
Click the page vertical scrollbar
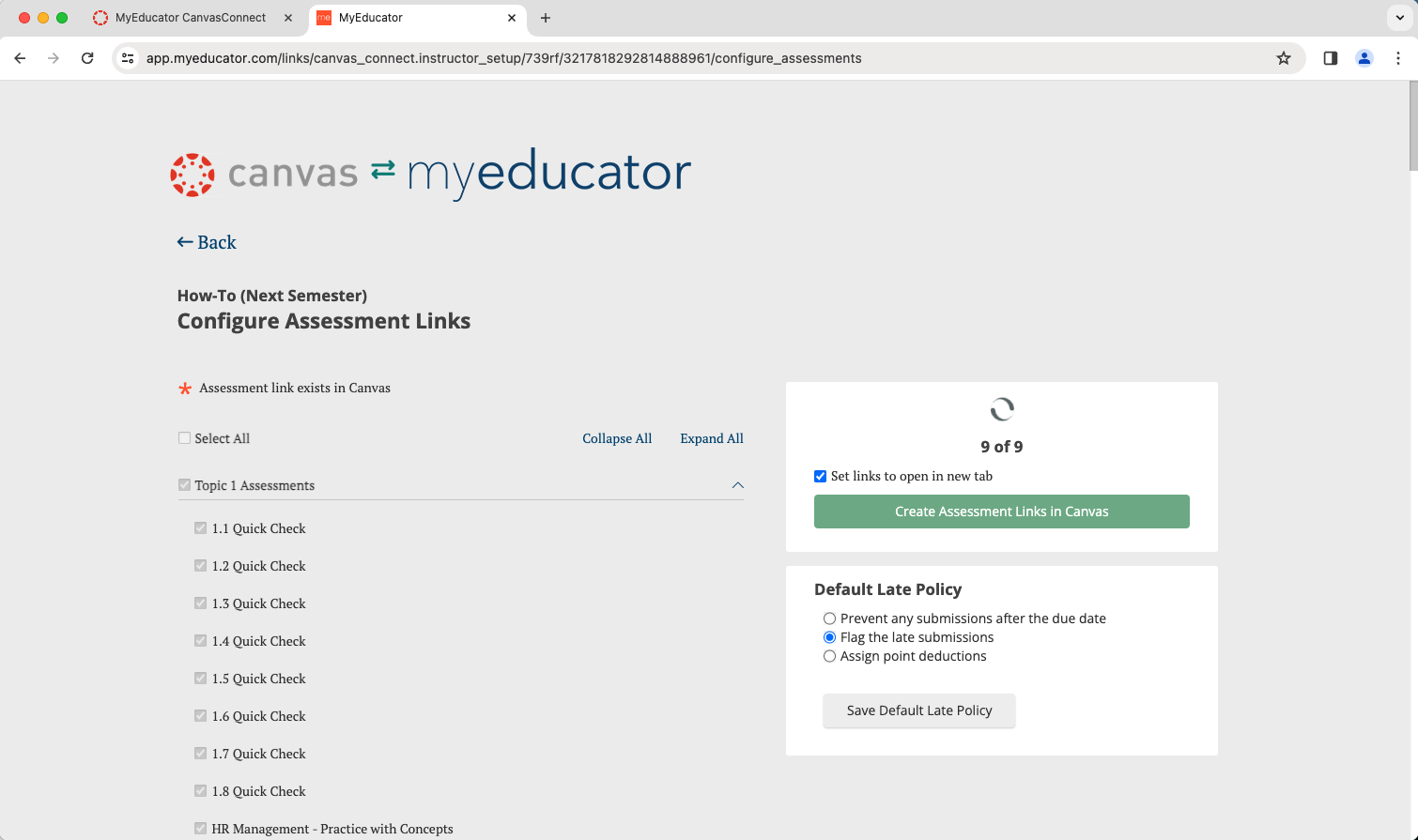(1413, 126)
